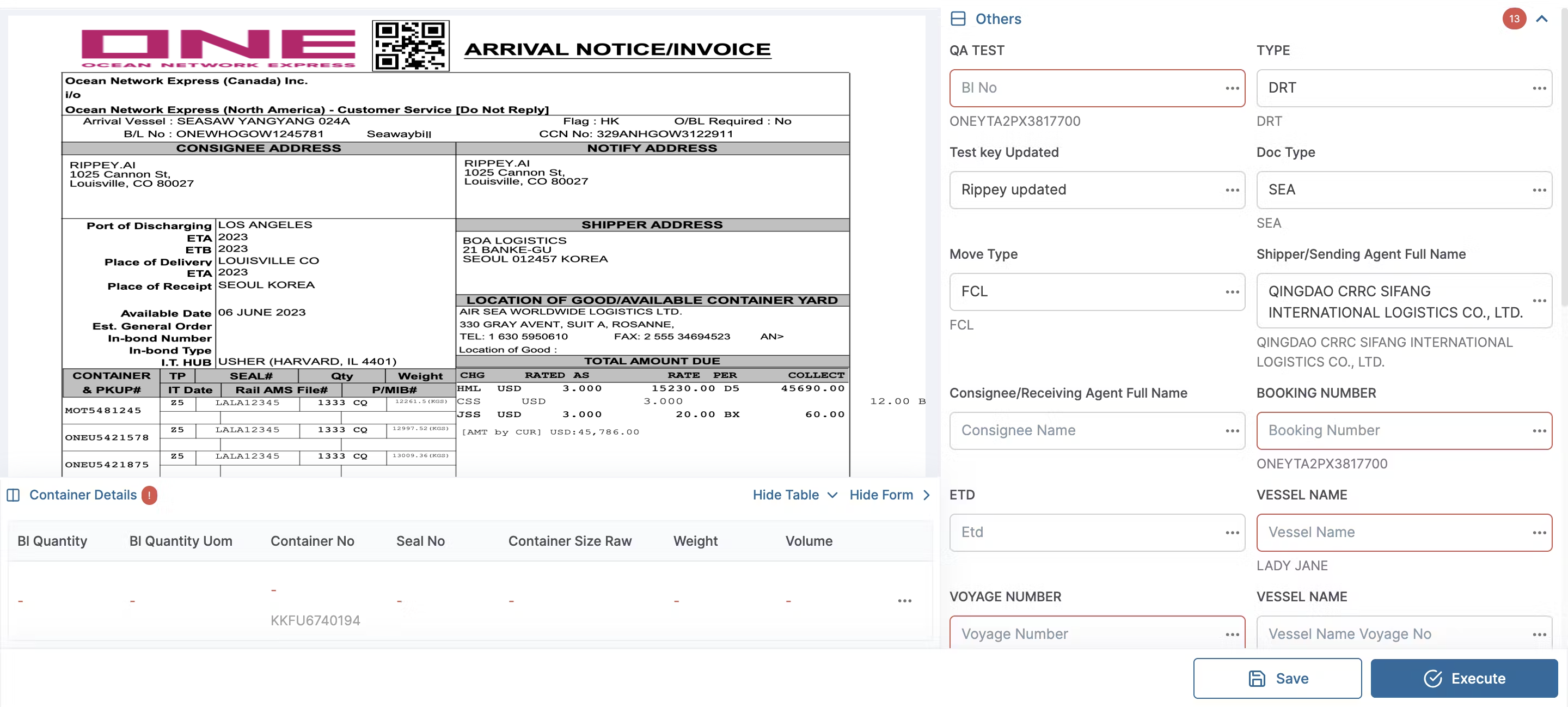The image size is (1568, 707).
Task: Click the QR code on arrival notice
Action: 411,46
